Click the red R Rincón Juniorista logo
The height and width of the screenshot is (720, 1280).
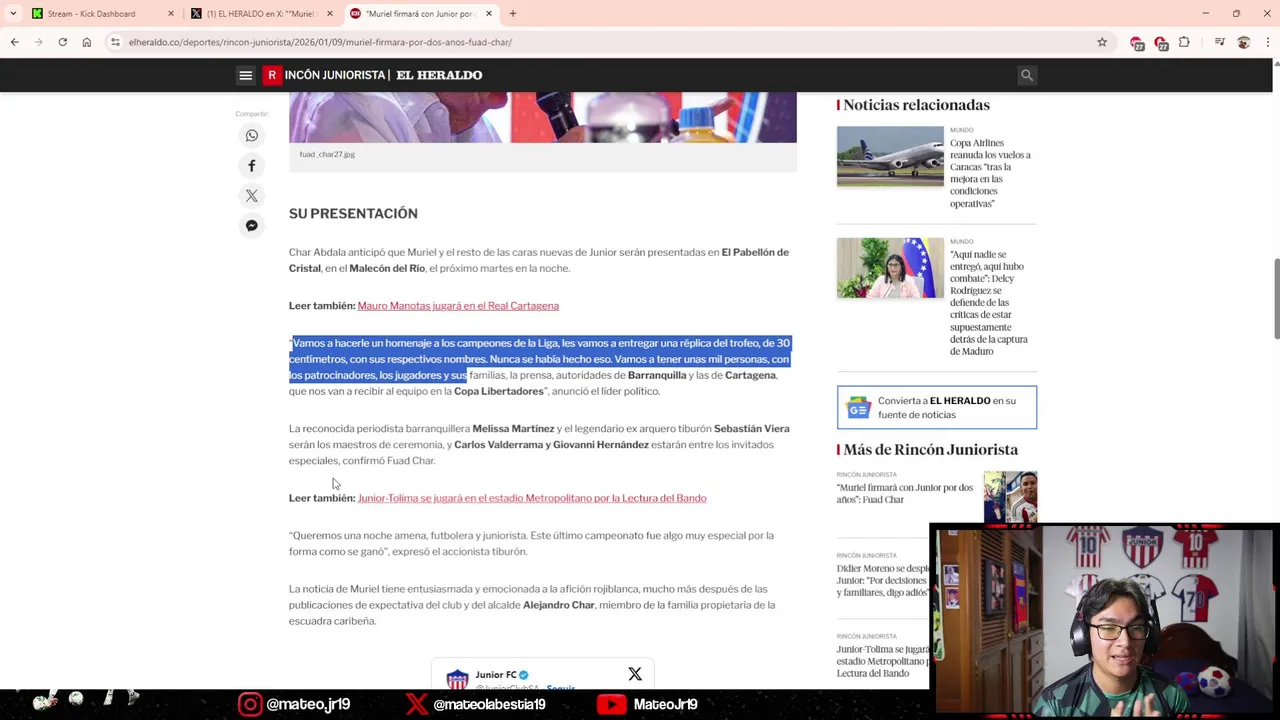pyautogui.click(x=272, y=75)
